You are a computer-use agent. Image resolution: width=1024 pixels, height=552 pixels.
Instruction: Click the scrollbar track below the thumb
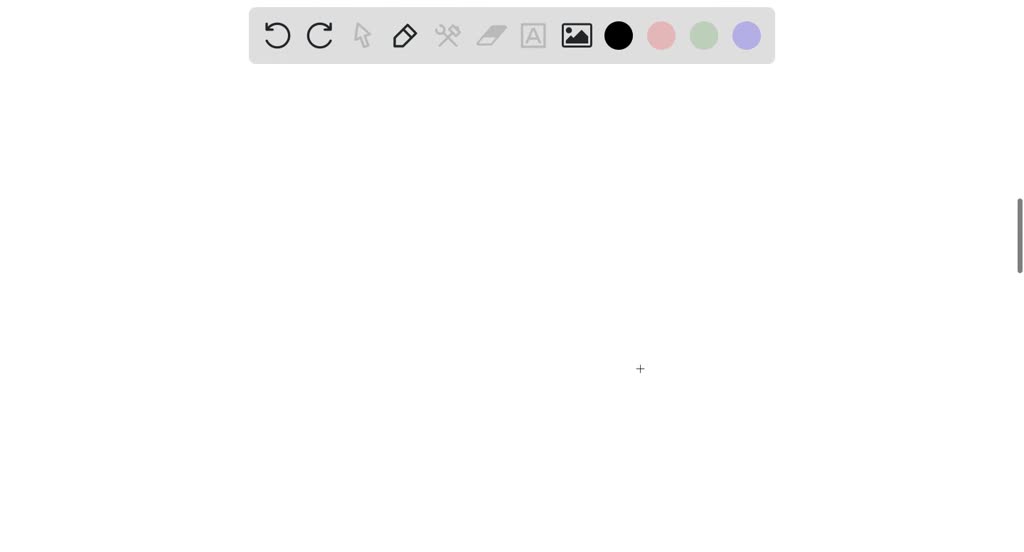[x=1019, y=412]
